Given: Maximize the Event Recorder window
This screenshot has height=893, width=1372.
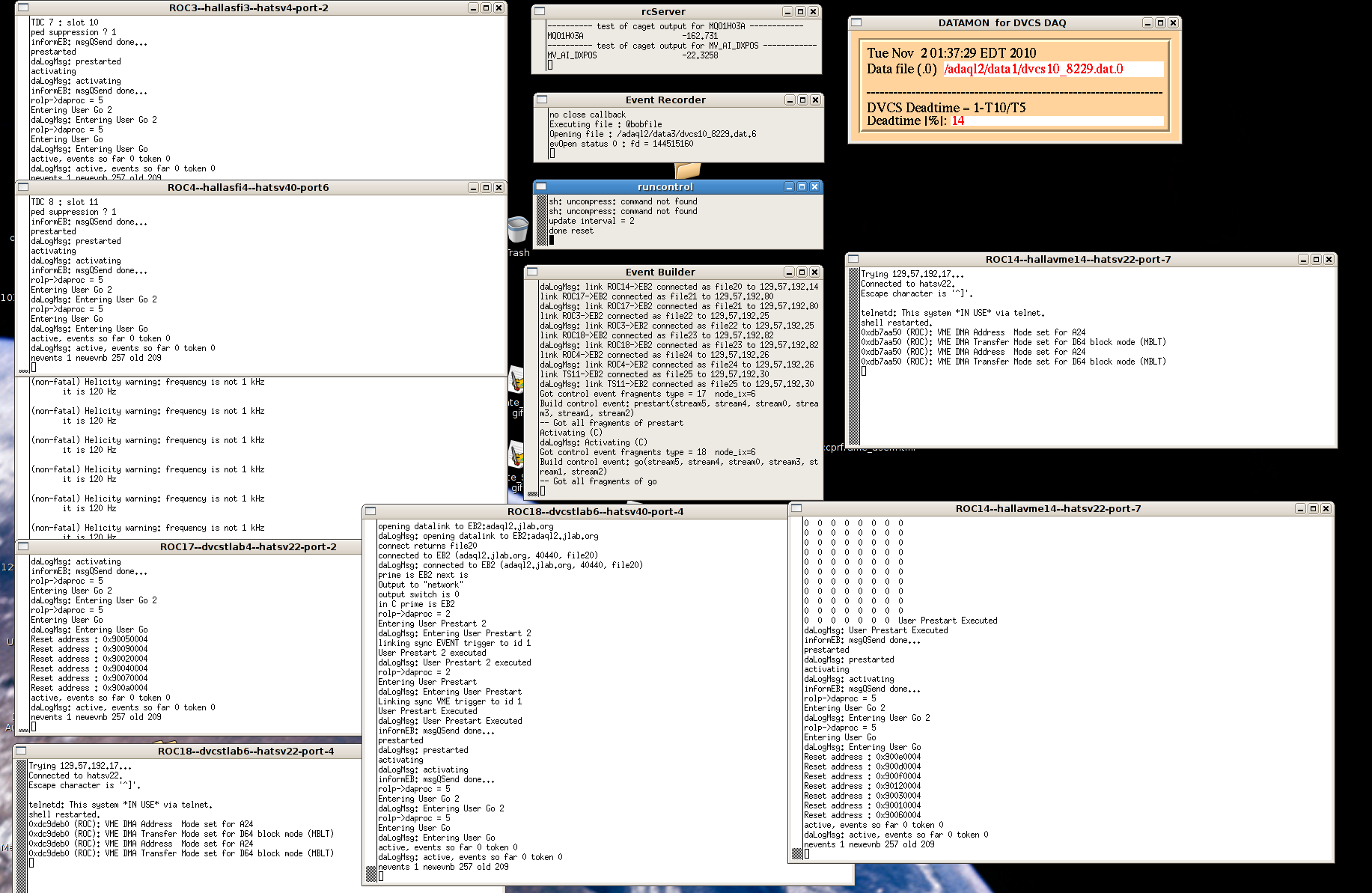Looking at the screenshot, I should coord(802,100).
